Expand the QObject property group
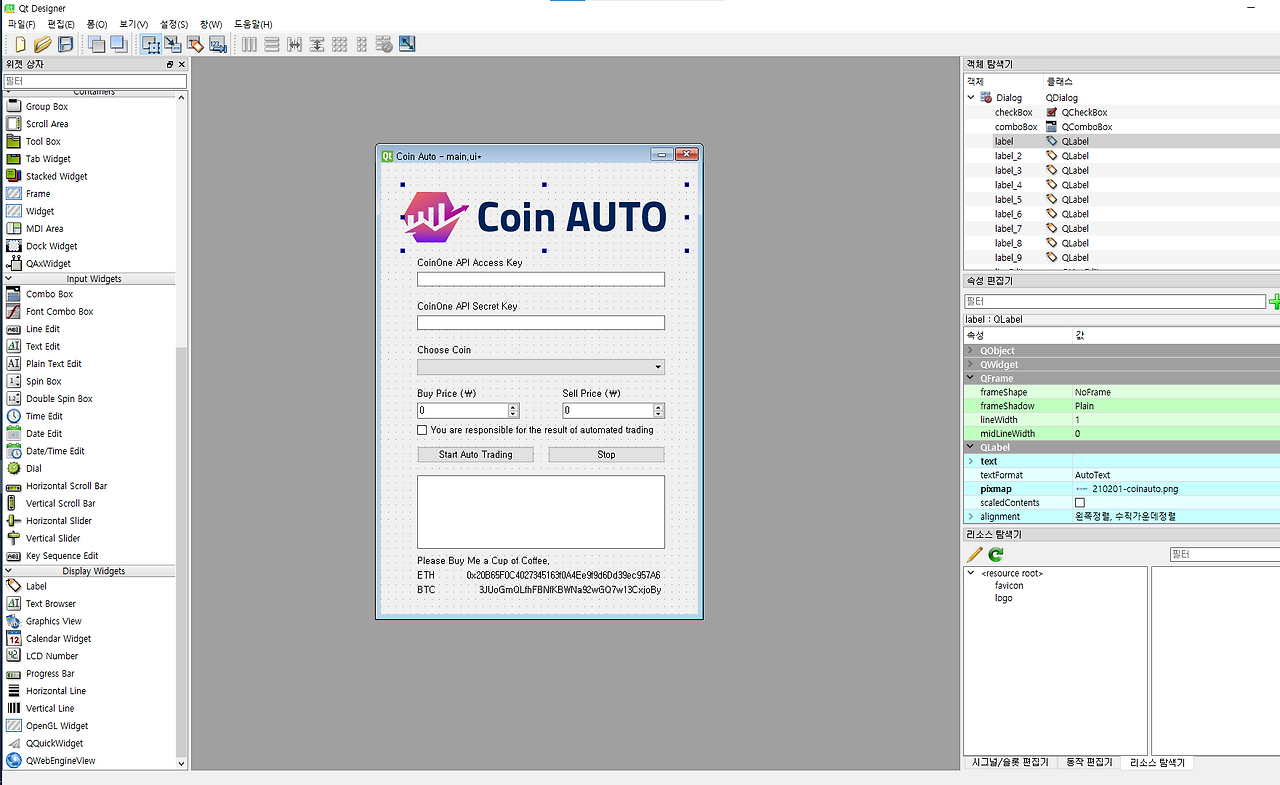 click(x=970, y=351)
